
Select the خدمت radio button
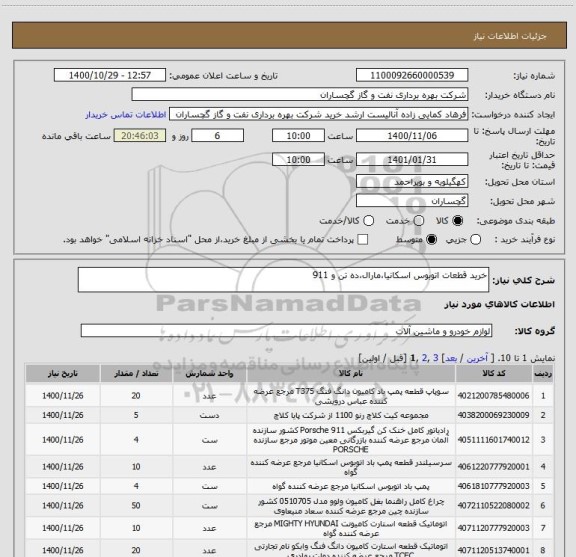click(x=419, y=220)
